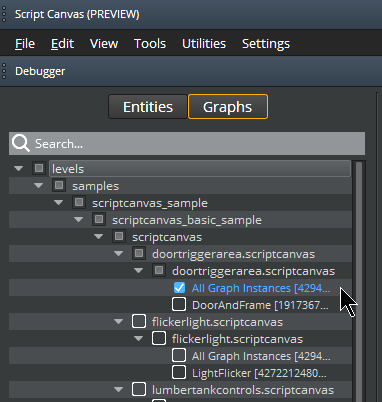
Task: Collapse the scriptcanvas_sample node
Action: coord(59,202)
